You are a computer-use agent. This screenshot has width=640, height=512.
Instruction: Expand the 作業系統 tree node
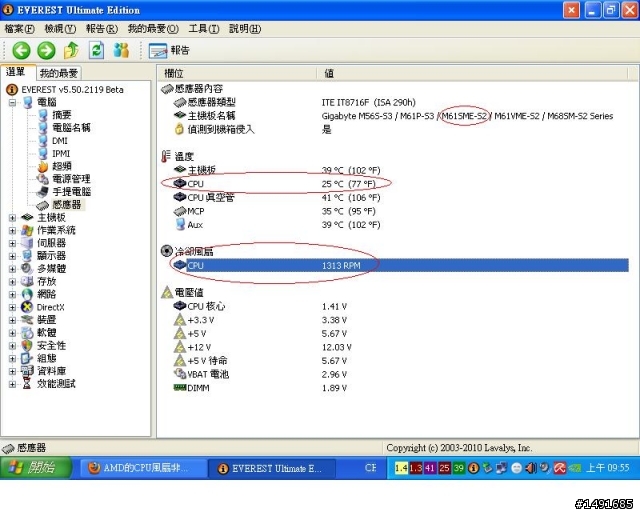[12, 231]
